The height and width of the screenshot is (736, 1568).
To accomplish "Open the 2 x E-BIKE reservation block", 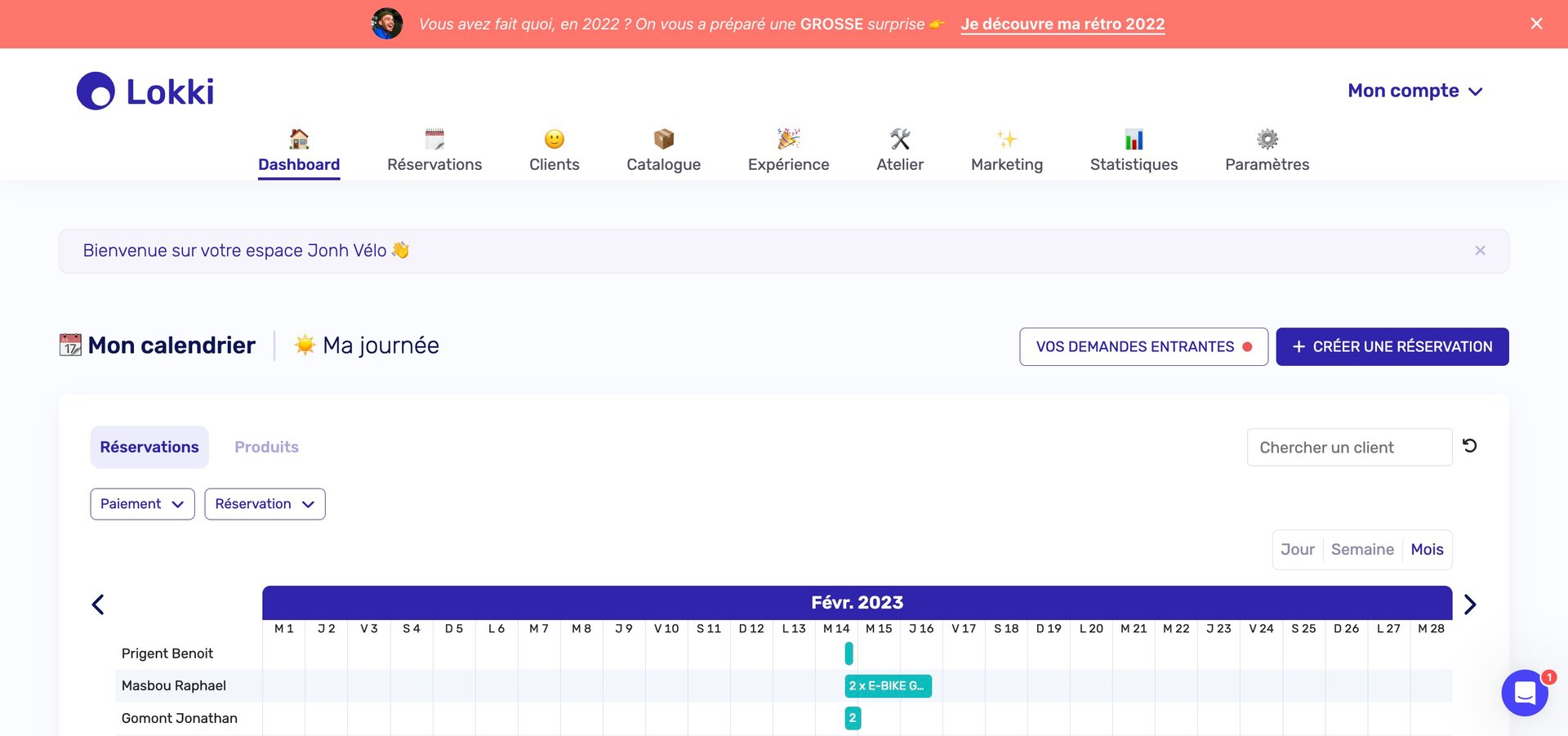I will click(888, 686).
